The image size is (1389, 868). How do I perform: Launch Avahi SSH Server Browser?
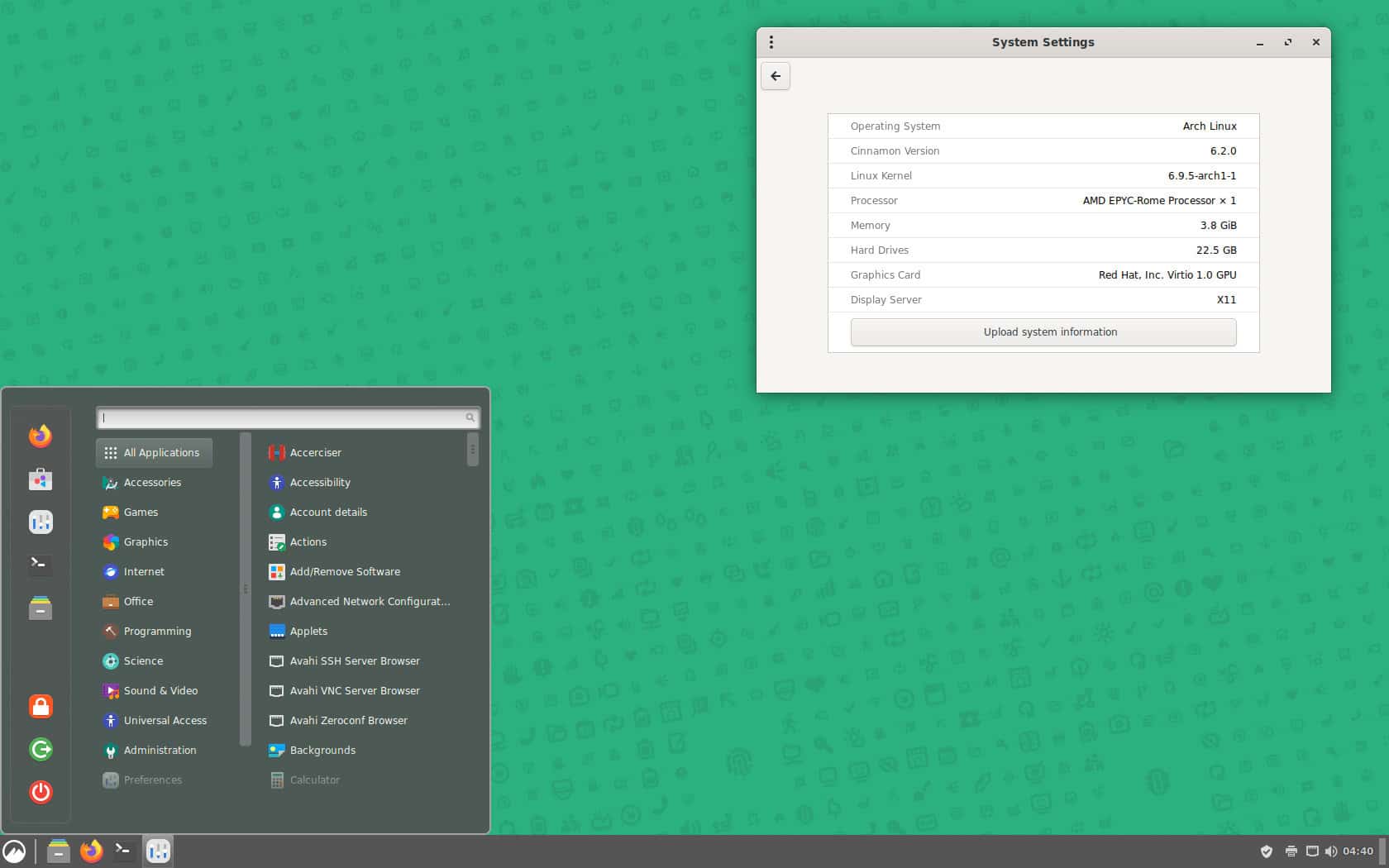354,661
